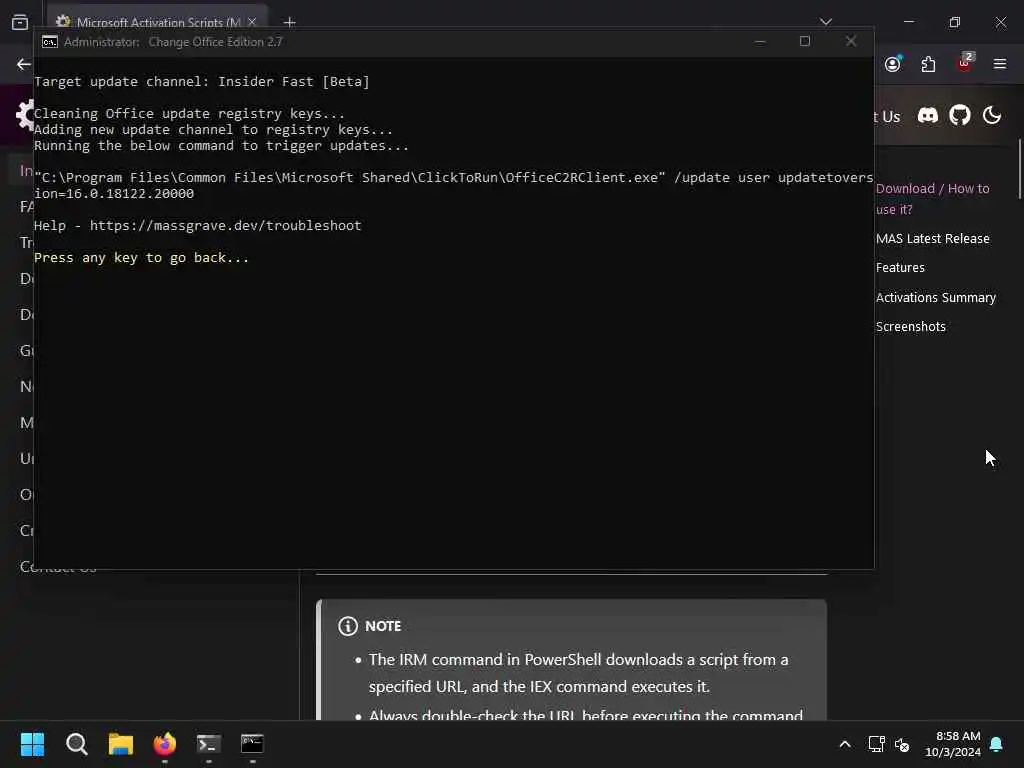Viewport: 1024px width, 768px height.
Task: Click the NOTE info icon
Action: pos(347,626)
